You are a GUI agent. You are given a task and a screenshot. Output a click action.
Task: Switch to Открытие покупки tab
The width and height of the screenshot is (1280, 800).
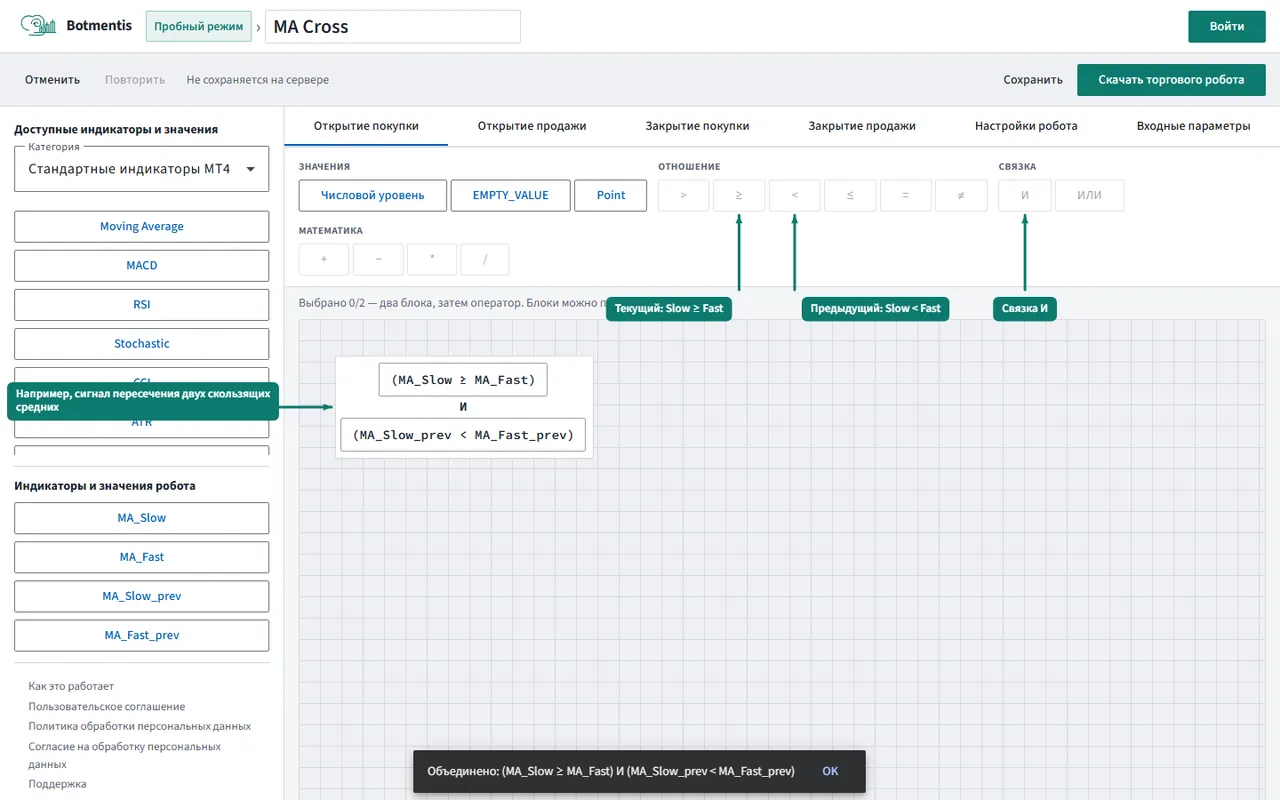(366, 126)
